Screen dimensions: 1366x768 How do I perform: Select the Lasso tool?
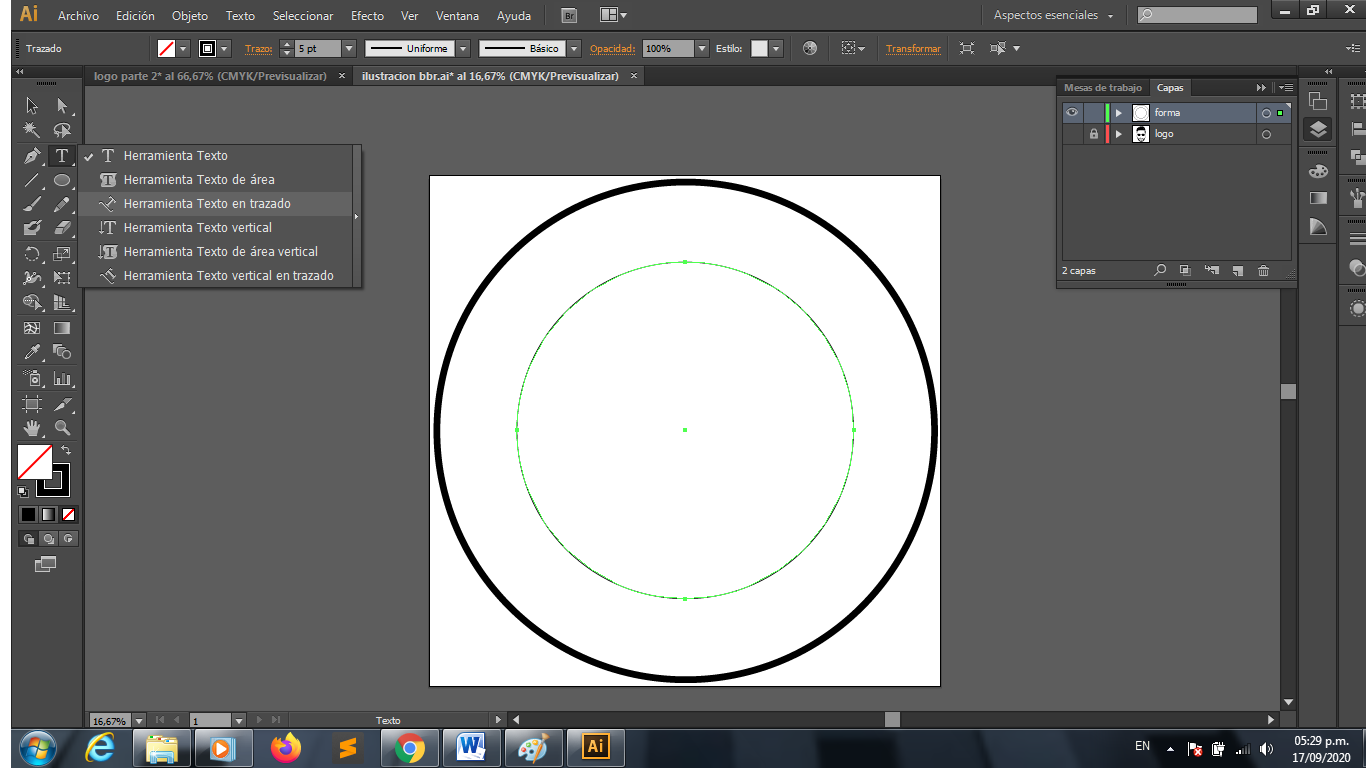pos(62,131)
